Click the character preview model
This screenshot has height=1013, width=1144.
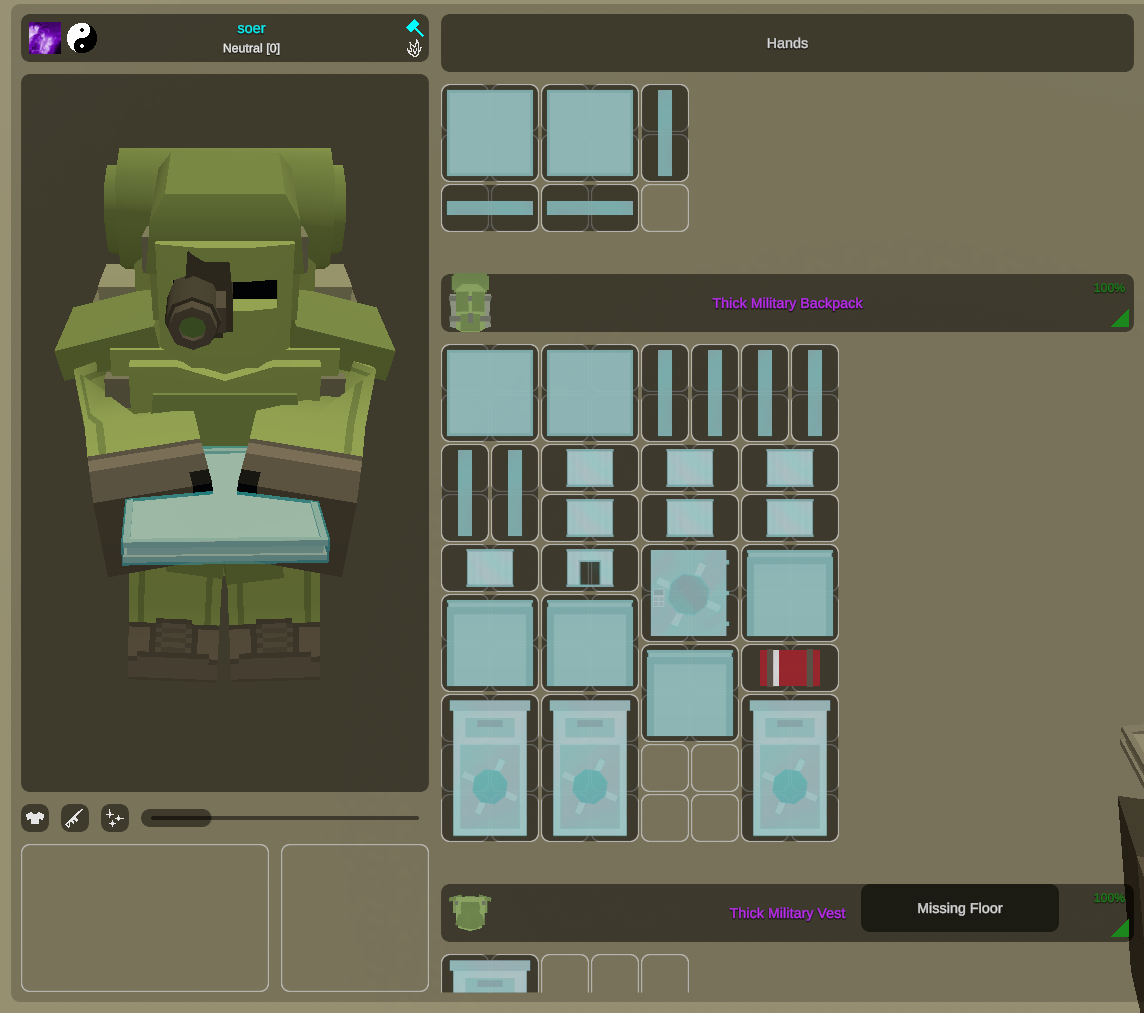[x=225, y=413]
